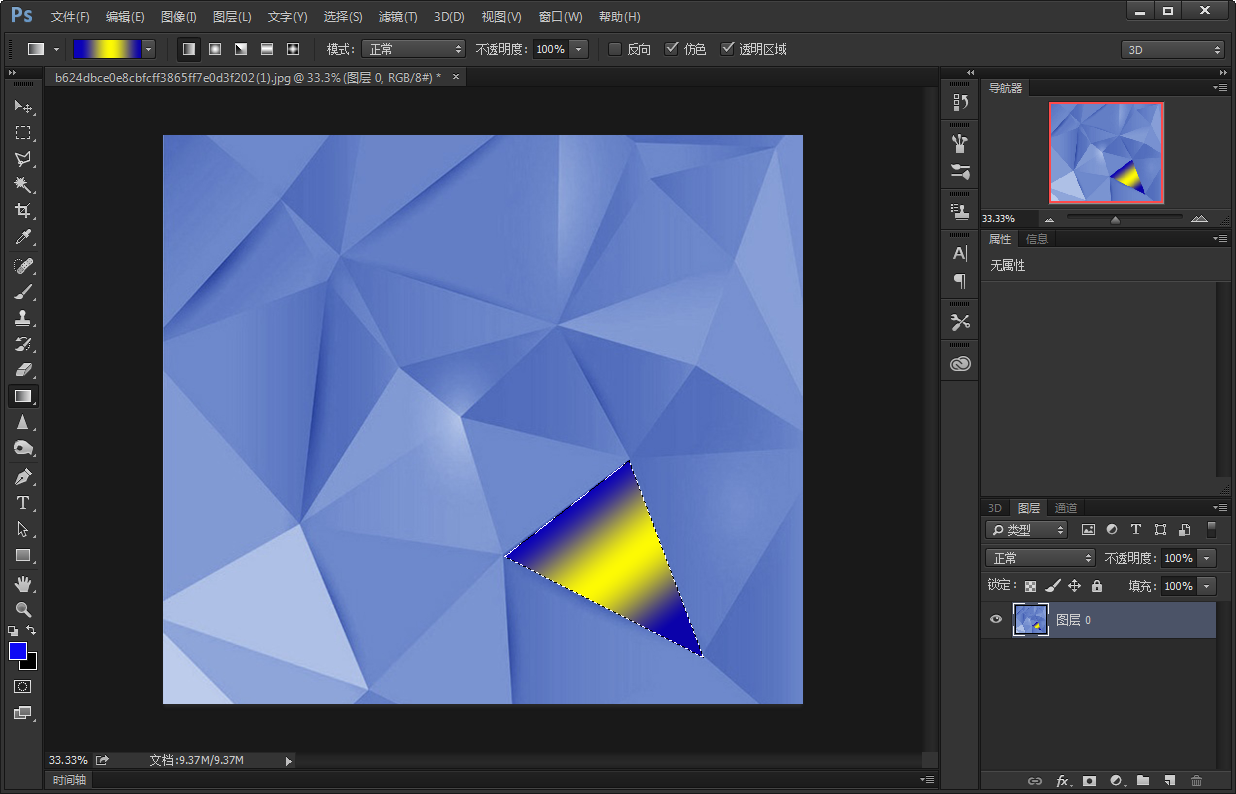This screenshot has width=1236, height=794.
Task: Open the History panel icon
Action: (960, 102)
